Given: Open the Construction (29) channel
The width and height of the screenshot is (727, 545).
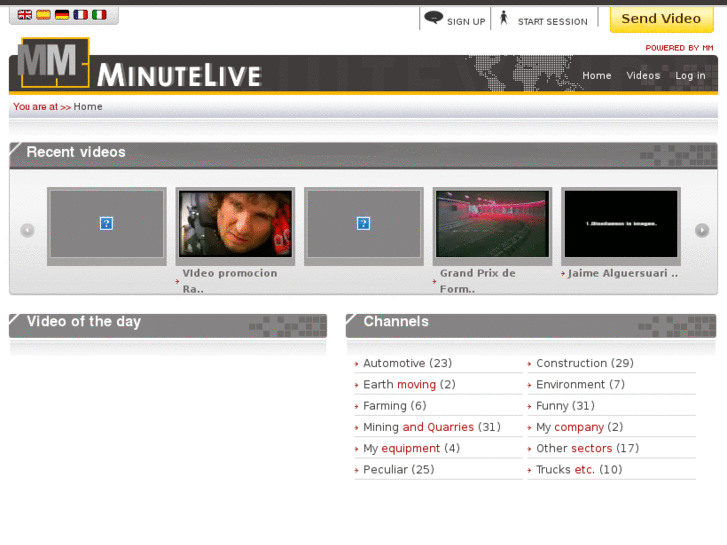Looking at the screenshot, I should (x=585, y=363).
